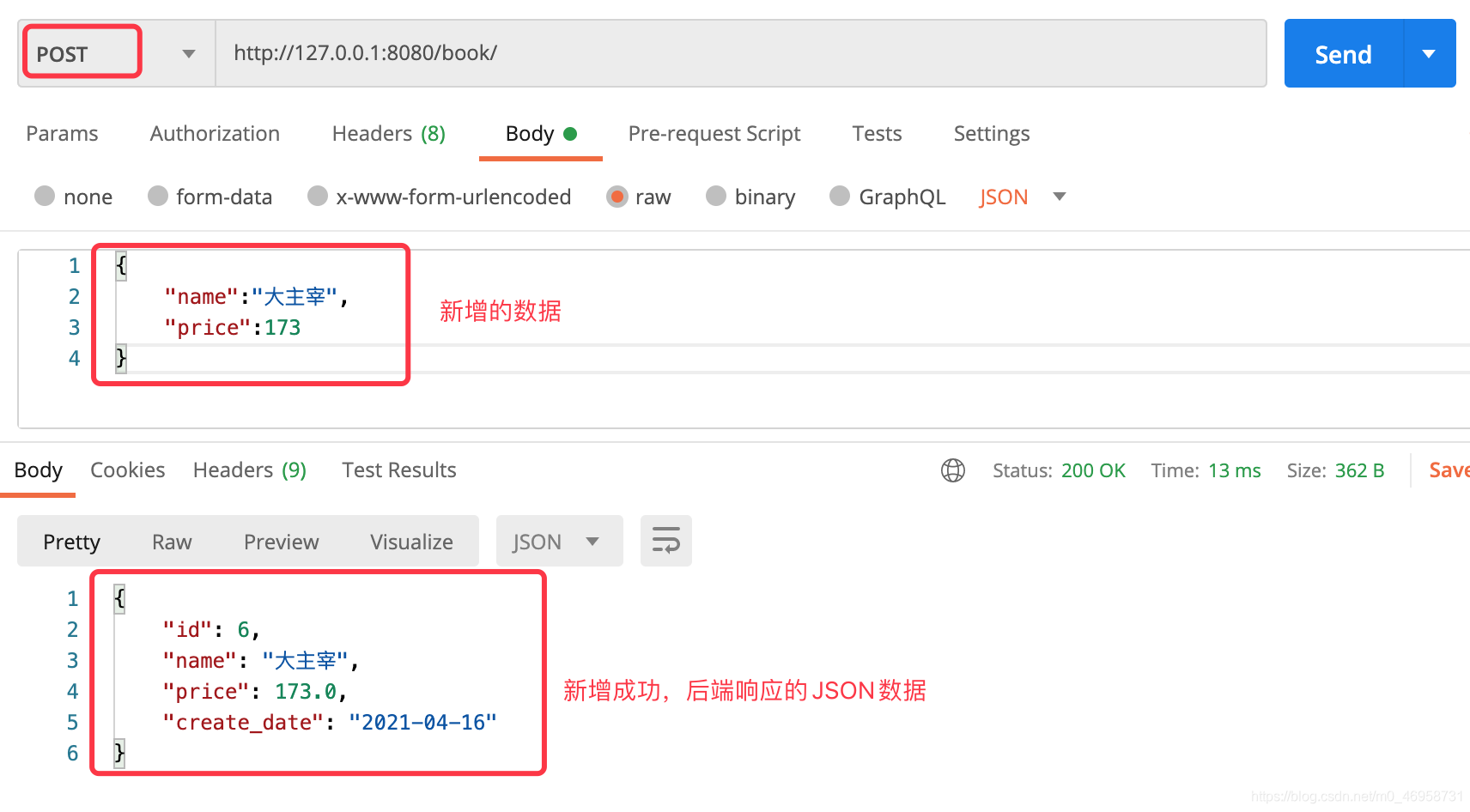Select the raw body option
This screenshot has height=812, width=1470.
click(639, 197)
